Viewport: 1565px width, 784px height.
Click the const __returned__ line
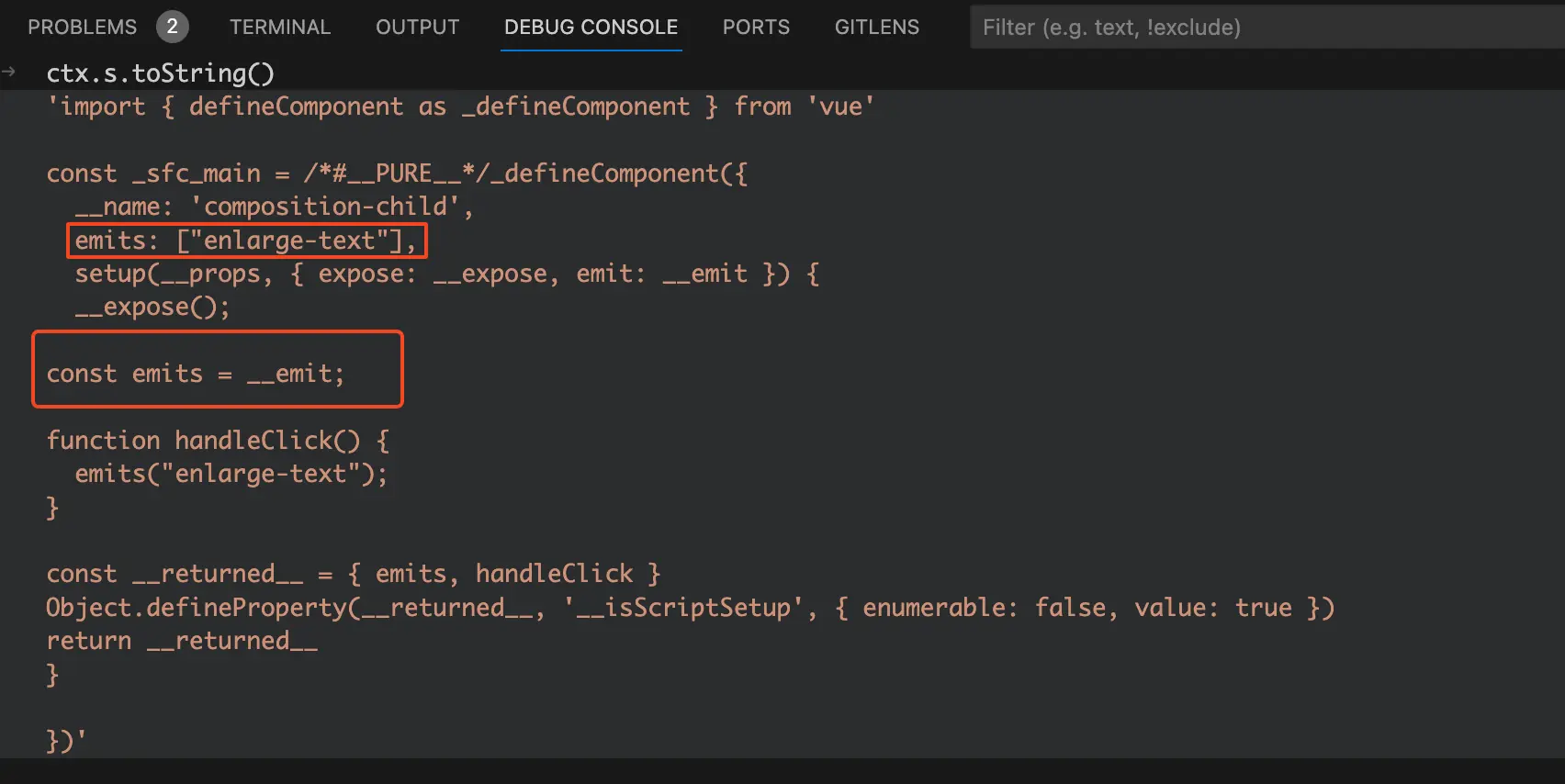[x=354, y=574]
